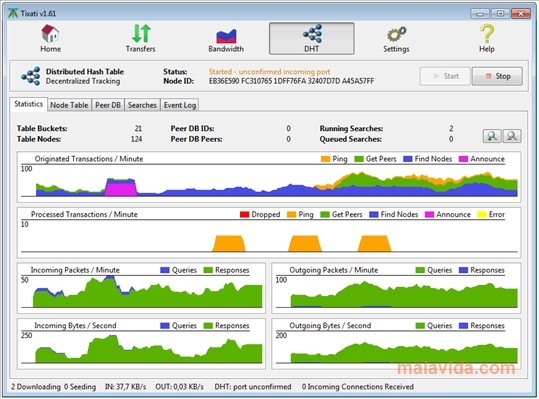539x399 pixels.
Task: Click the orange Ping swatch in Originated legend
Action: click(x=325, y=159)
